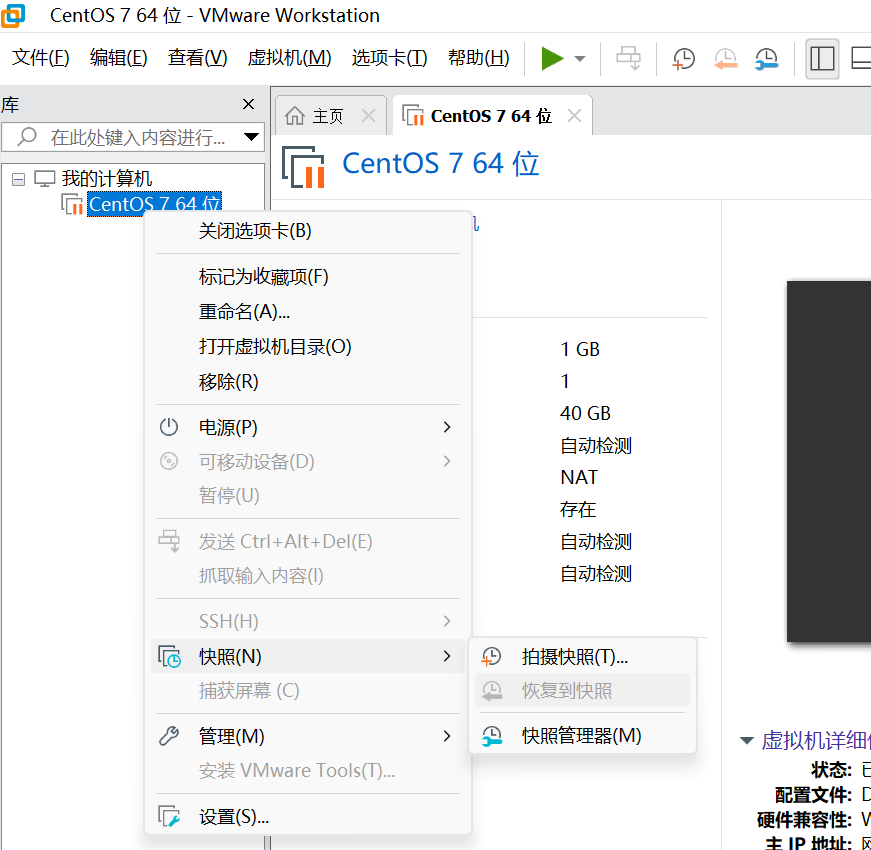Click the icon beside 发送 Ctrl+Alt+Del(E)
This screenshot has width=871, height=850.
tap(169, 541)
